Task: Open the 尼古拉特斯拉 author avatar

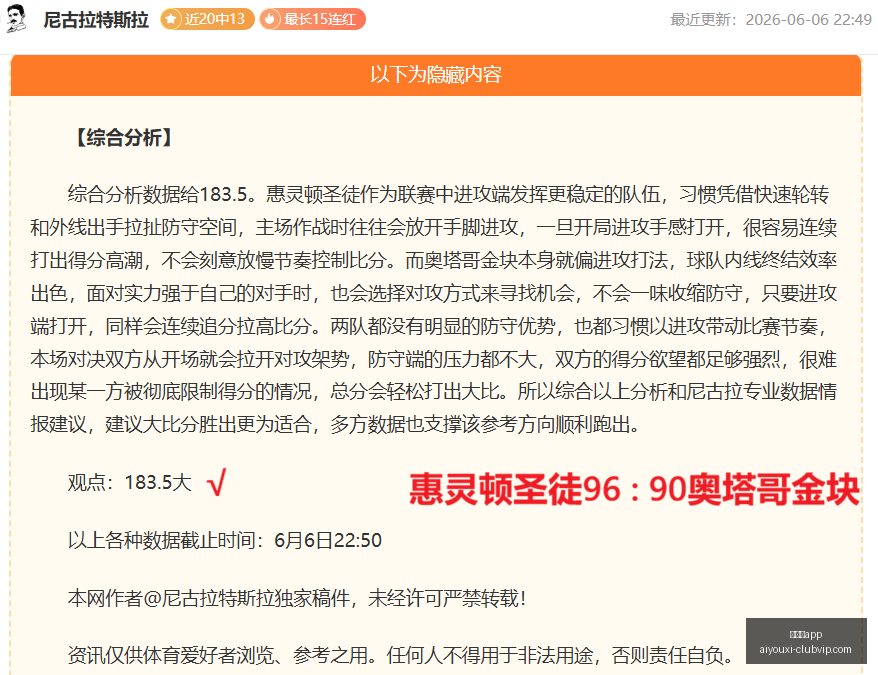Action: (x=15, y=18)
